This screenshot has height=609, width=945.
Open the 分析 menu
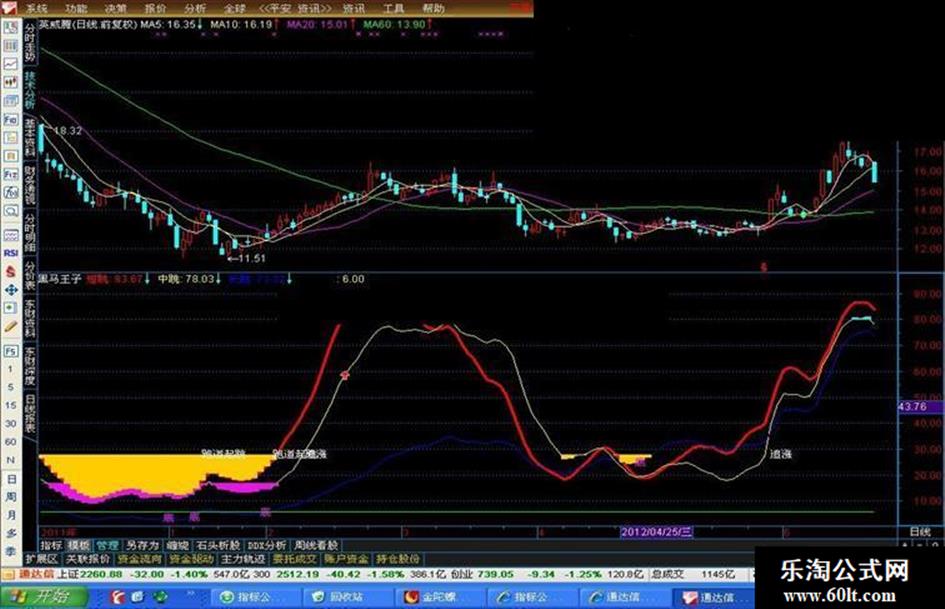click(x=196, y=7)
